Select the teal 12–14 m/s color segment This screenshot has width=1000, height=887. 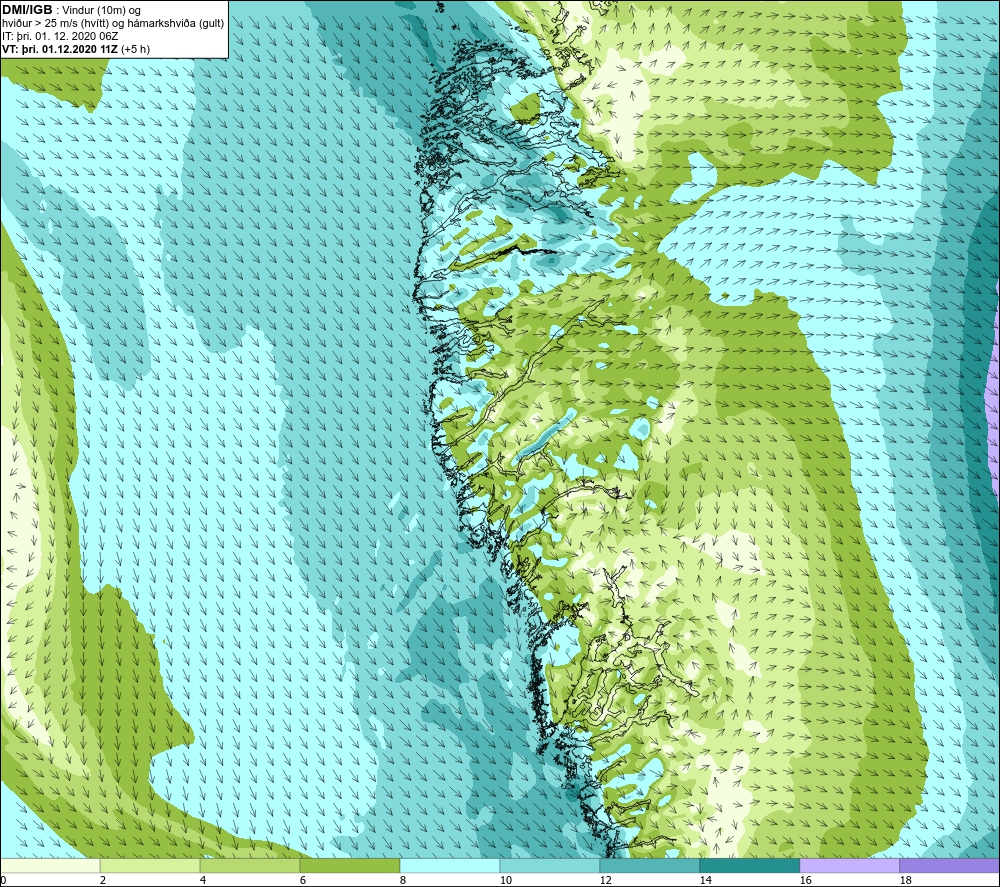(x=650, y=865)
